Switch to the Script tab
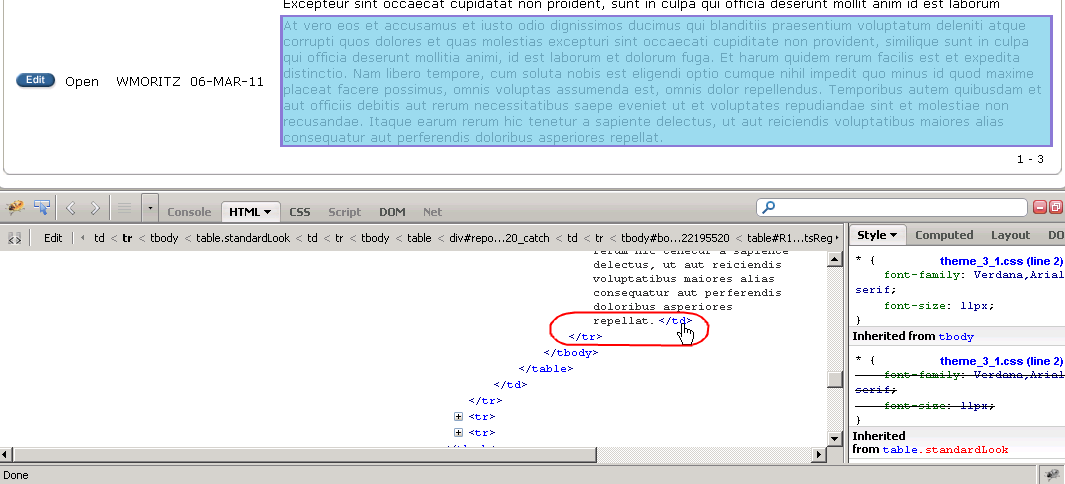This screenshot has width=1065, height=484. pyautogui.click(x=344, y=212)
